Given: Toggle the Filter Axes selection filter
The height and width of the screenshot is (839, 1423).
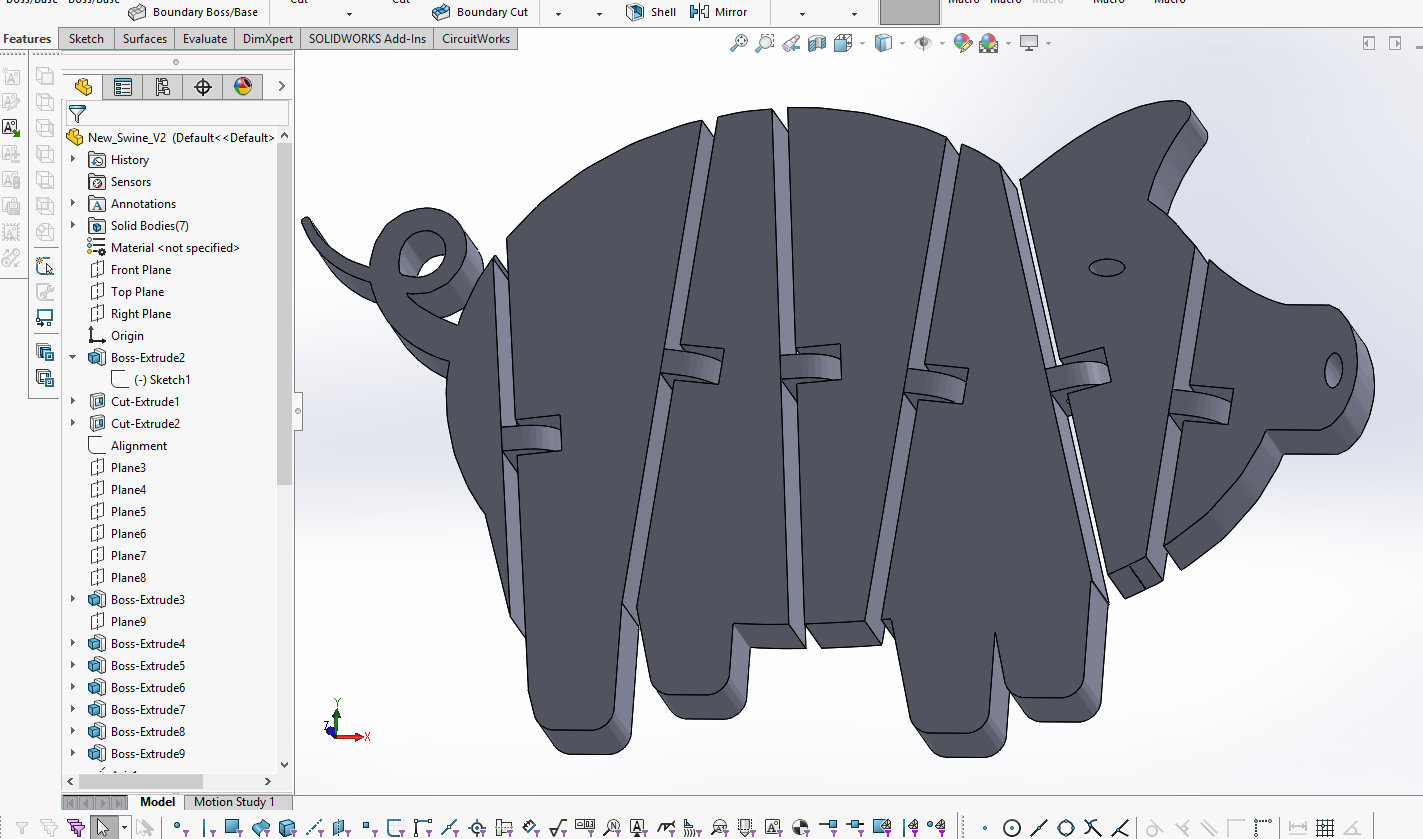Looking at the screenshot, I should (314, 827).
